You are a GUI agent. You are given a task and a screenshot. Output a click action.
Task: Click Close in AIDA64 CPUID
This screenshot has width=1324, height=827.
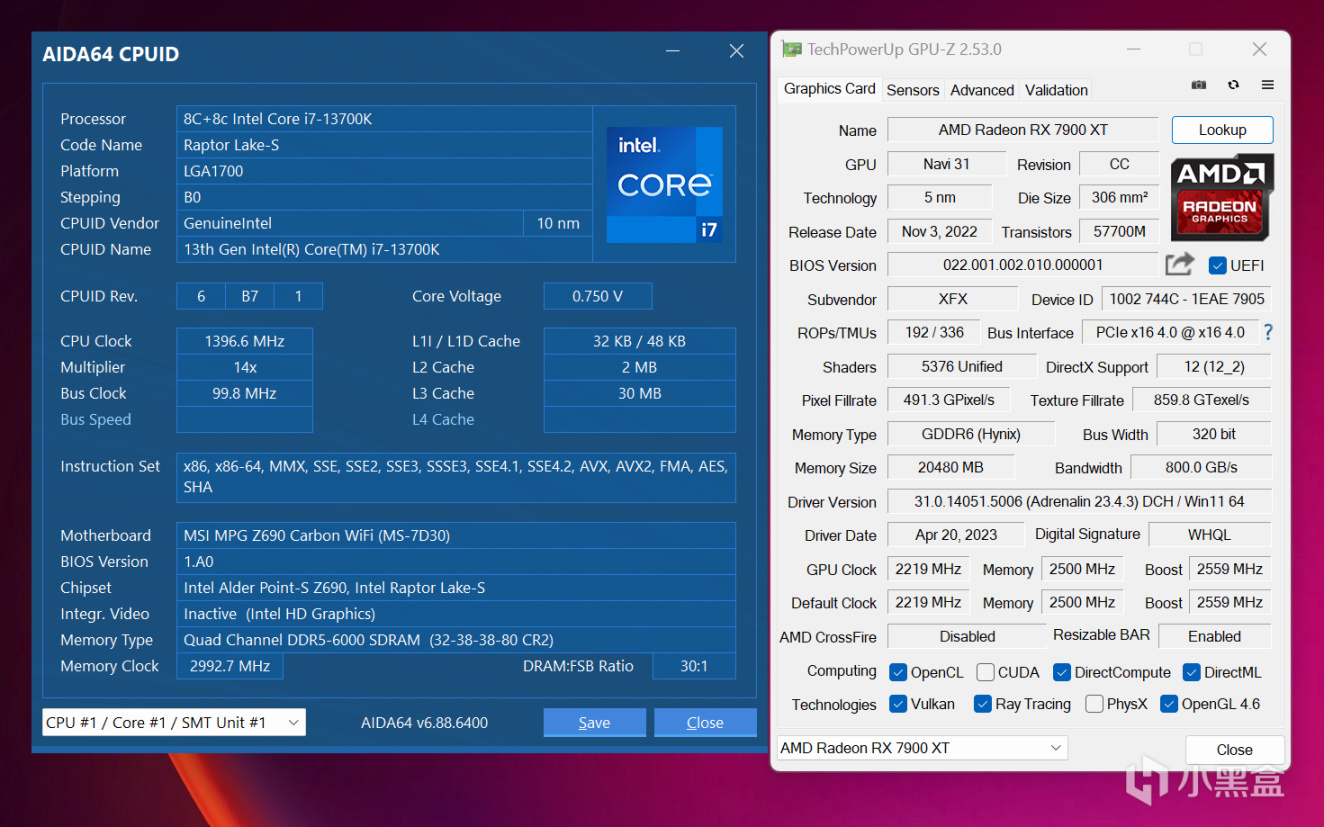[x=705, y=722]
